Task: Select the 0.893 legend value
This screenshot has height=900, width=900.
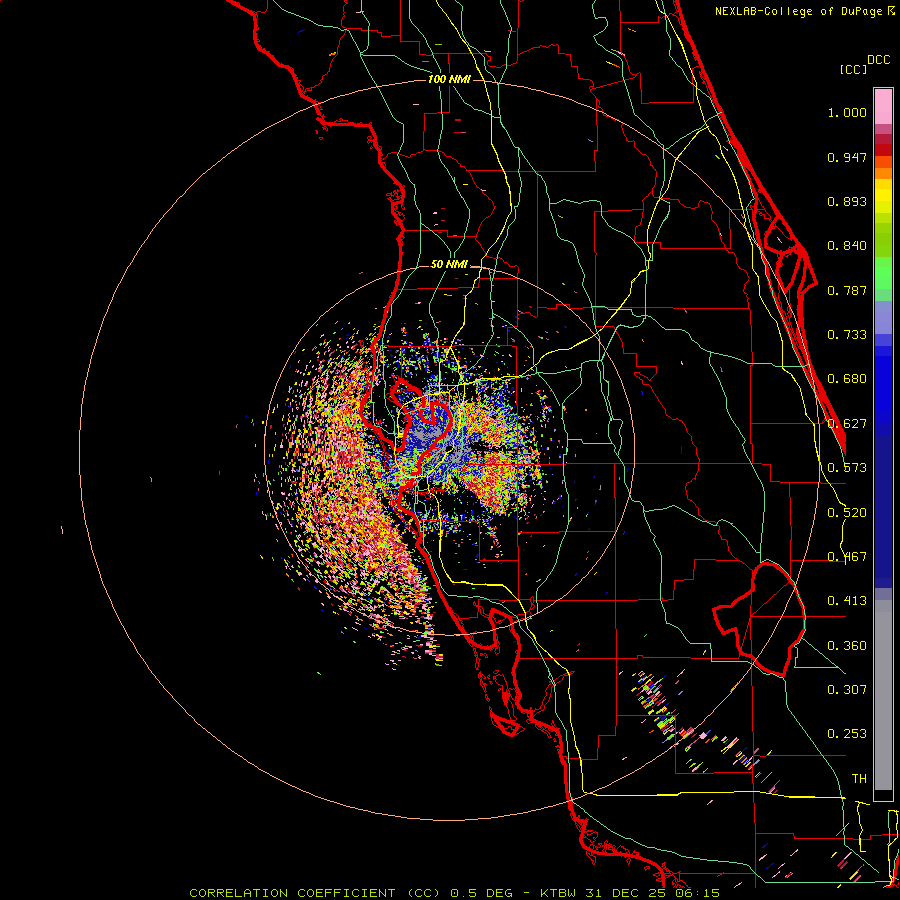Action: click(847, 201)
